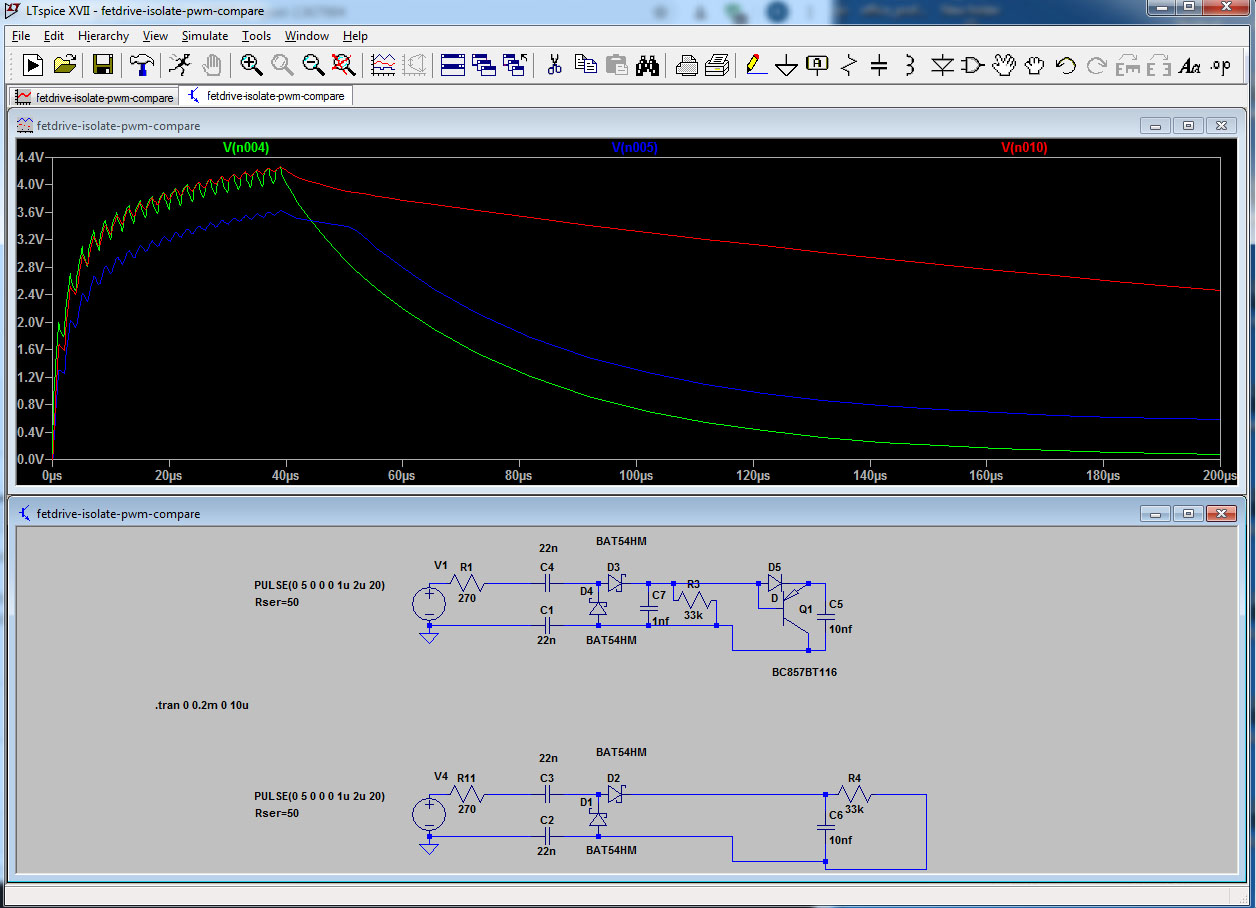The width and height of the screenshot is (1256, 908).
Task: Click the R4 33k resistor in lower circuit
Action: tap(854, 794)
